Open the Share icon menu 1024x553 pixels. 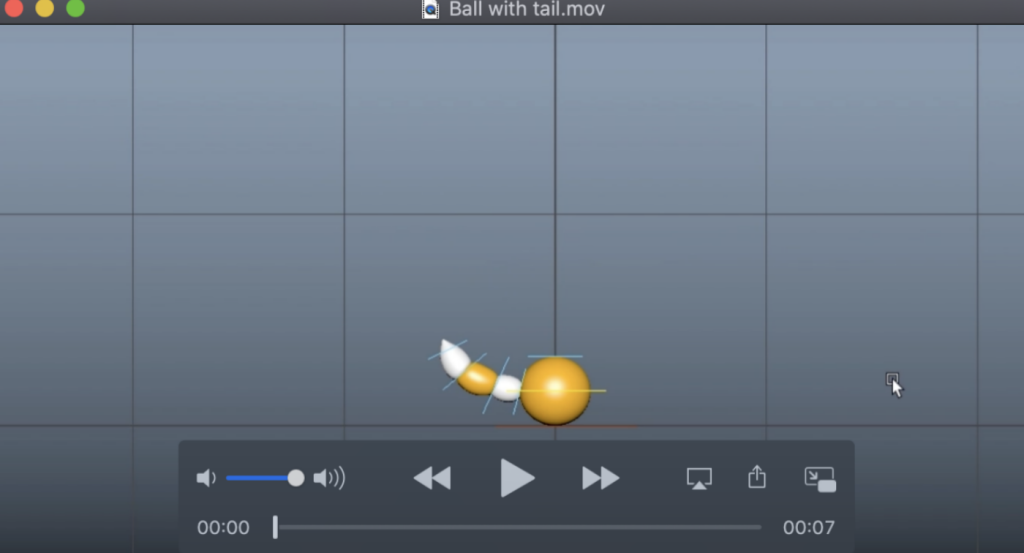(x=757, y=477)
